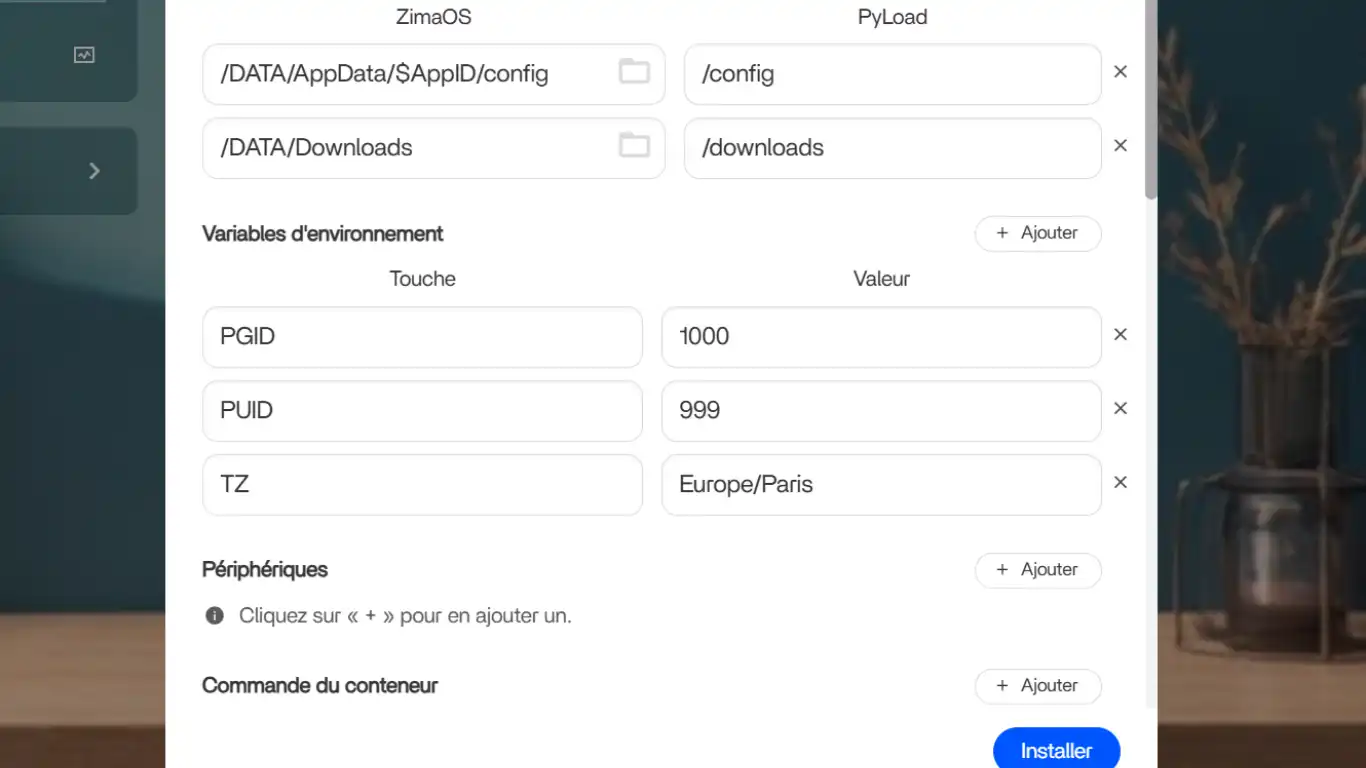Click the monitor icon in the left panel
Image resolution: width=1366 pixels, height=768 pixels.
click(x=84, y=56)
